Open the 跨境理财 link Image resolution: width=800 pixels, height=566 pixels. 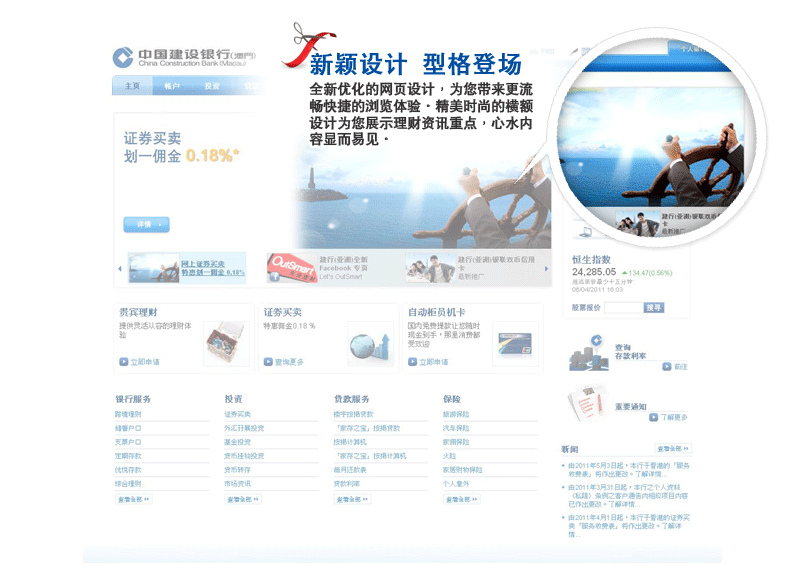pyautogui.click(x=128, y=414)
